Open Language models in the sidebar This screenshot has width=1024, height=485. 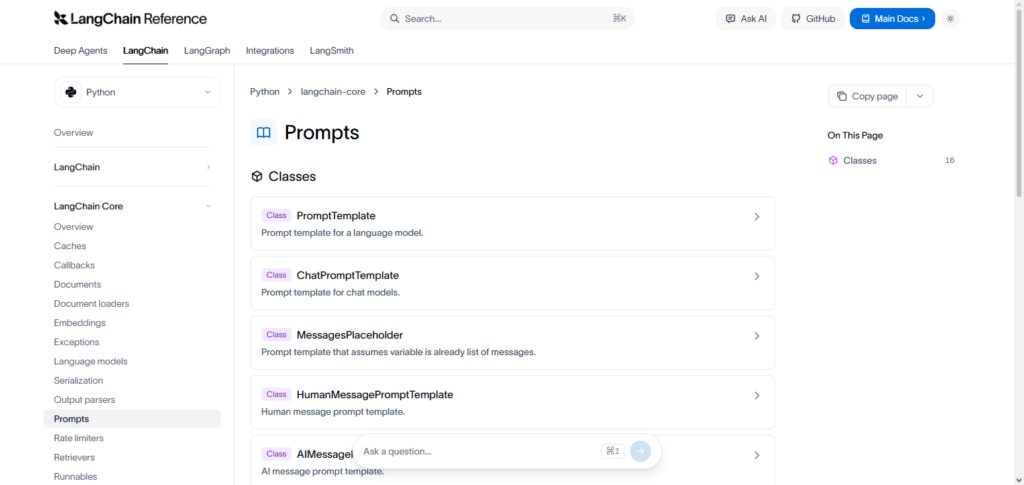point(91,361)
